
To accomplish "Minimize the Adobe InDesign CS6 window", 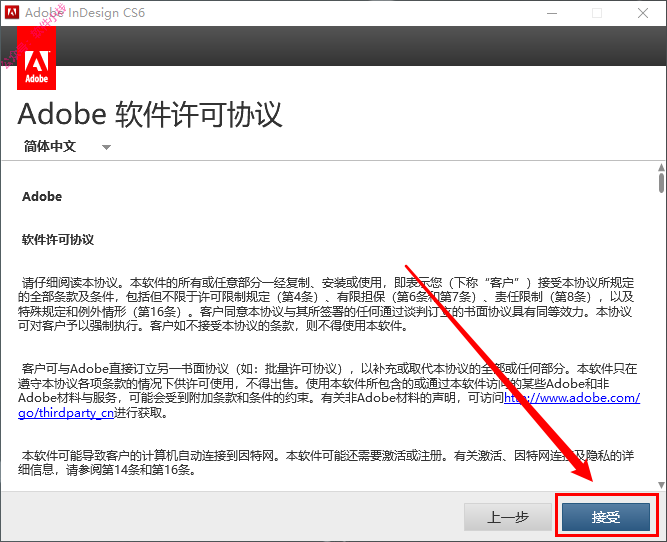I will click(552, 13).
